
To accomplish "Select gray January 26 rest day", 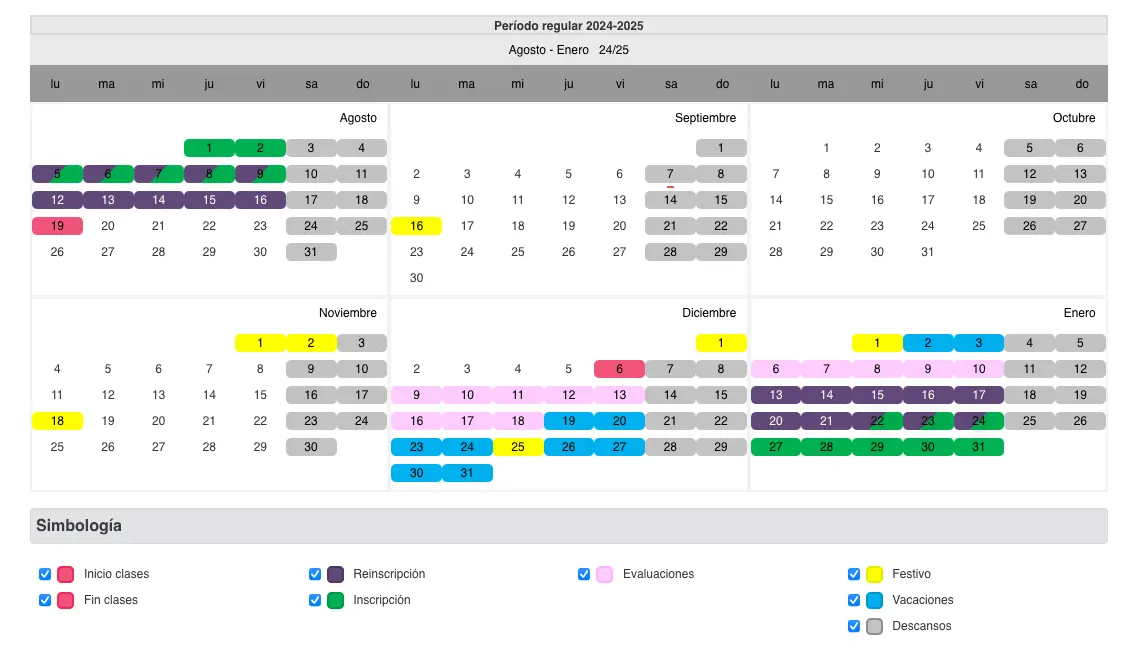I will click(1080, 421).
